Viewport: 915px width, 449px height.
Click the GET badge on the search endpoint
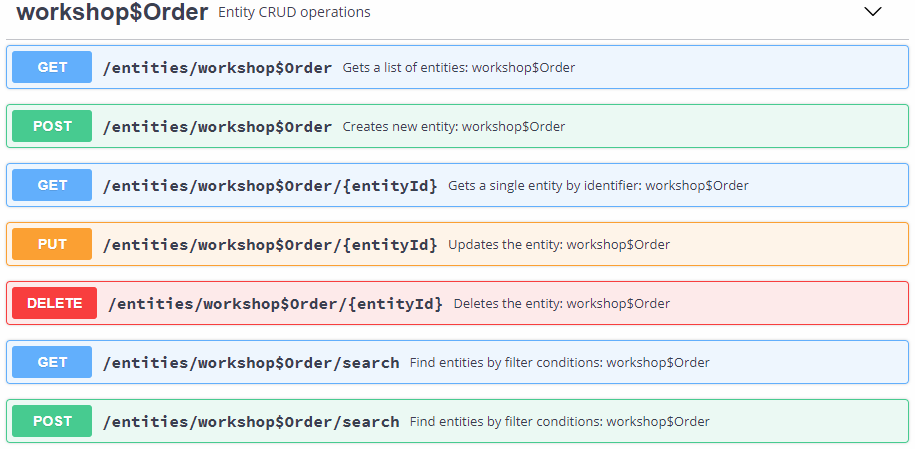point(52,362)
